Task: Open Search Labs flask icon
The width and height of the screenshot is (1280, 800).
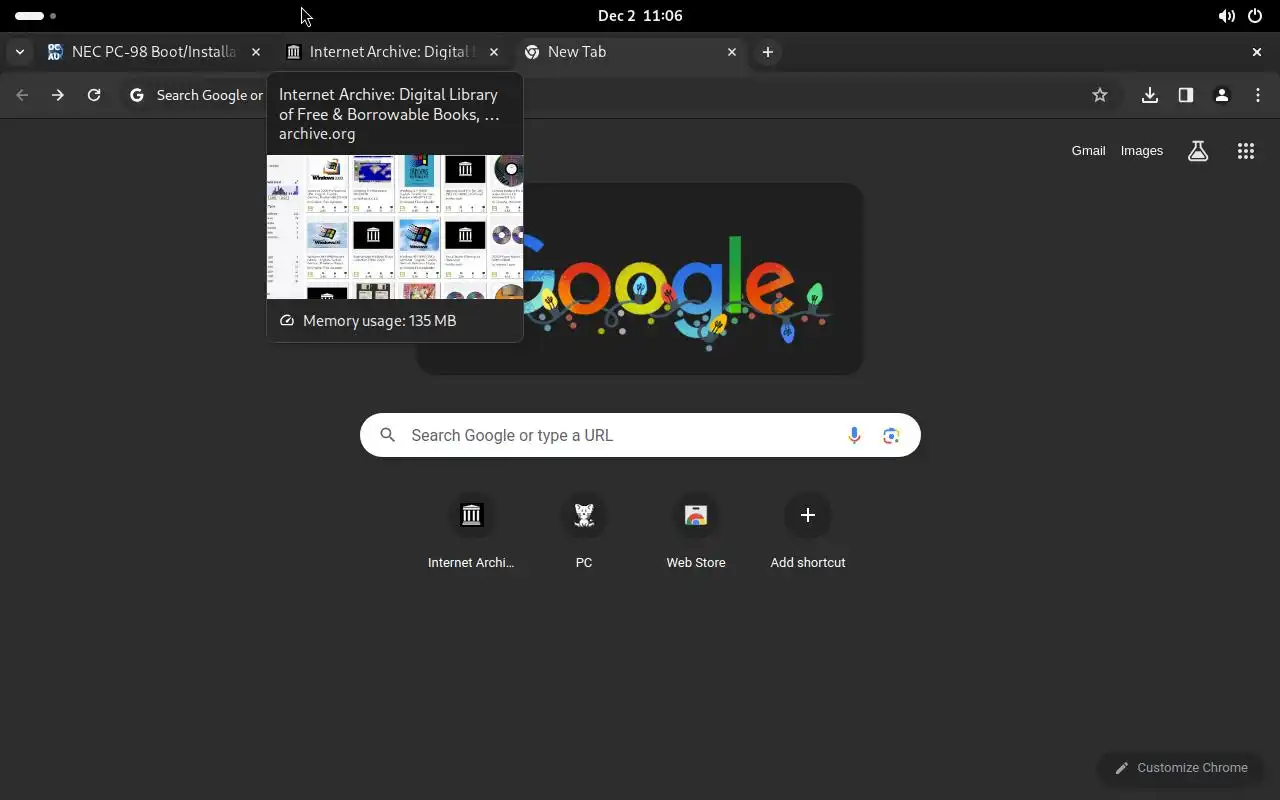Action: coord(1198,151)
